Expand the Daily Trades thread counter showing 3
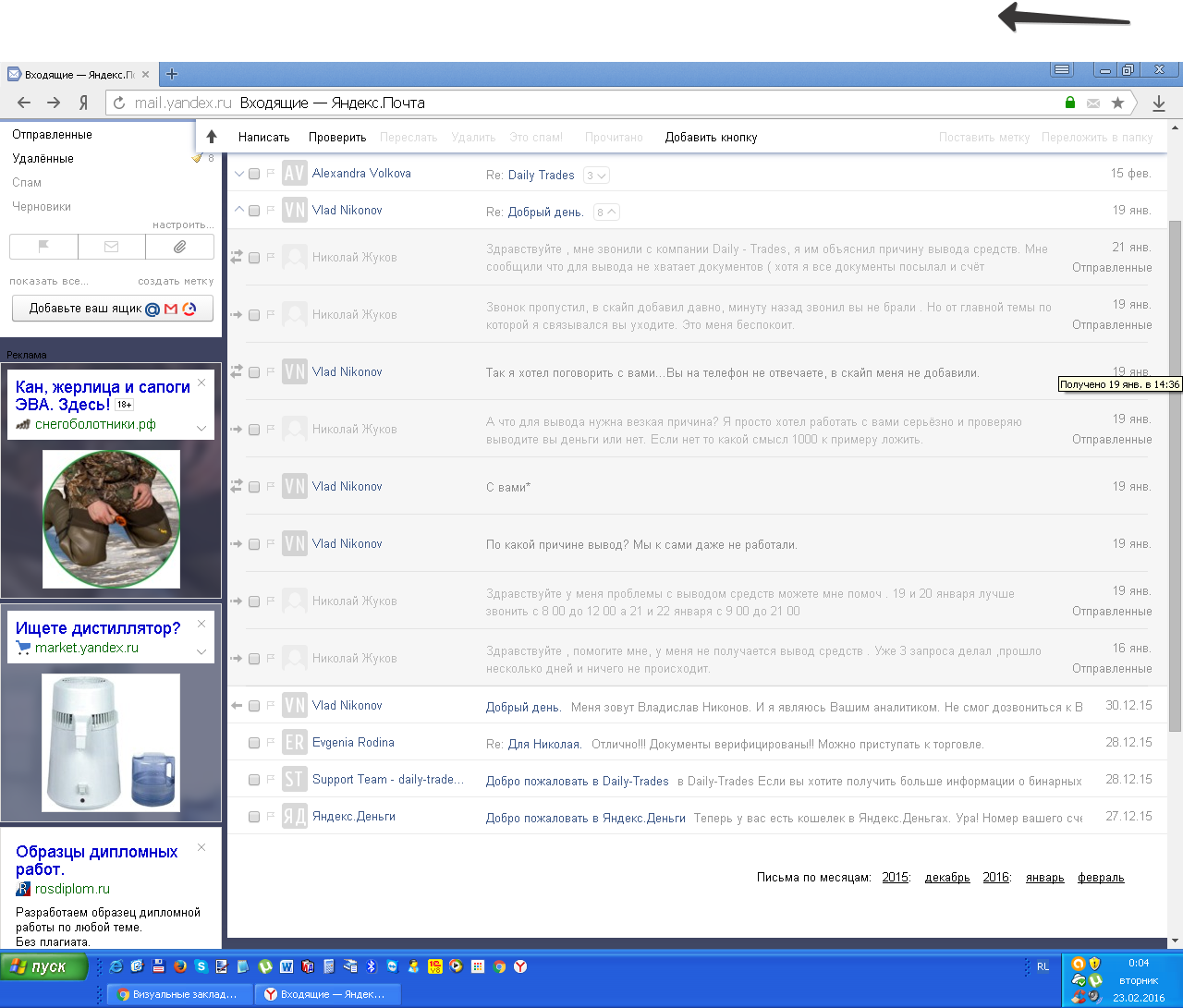The image size is (1183, 1008). click(596, 176)
